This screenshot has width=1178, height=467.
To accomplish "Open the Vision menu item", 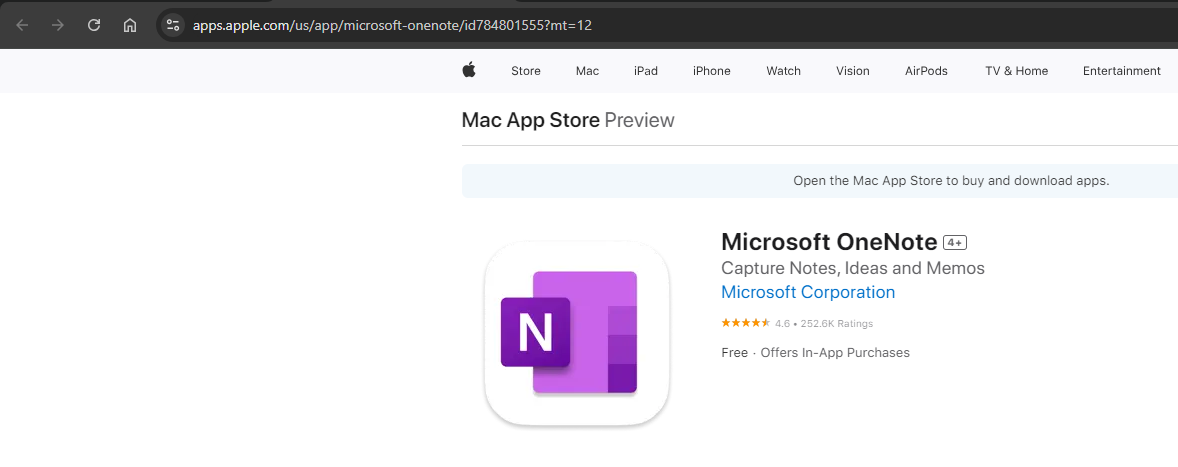I will (x=853, y=71).
